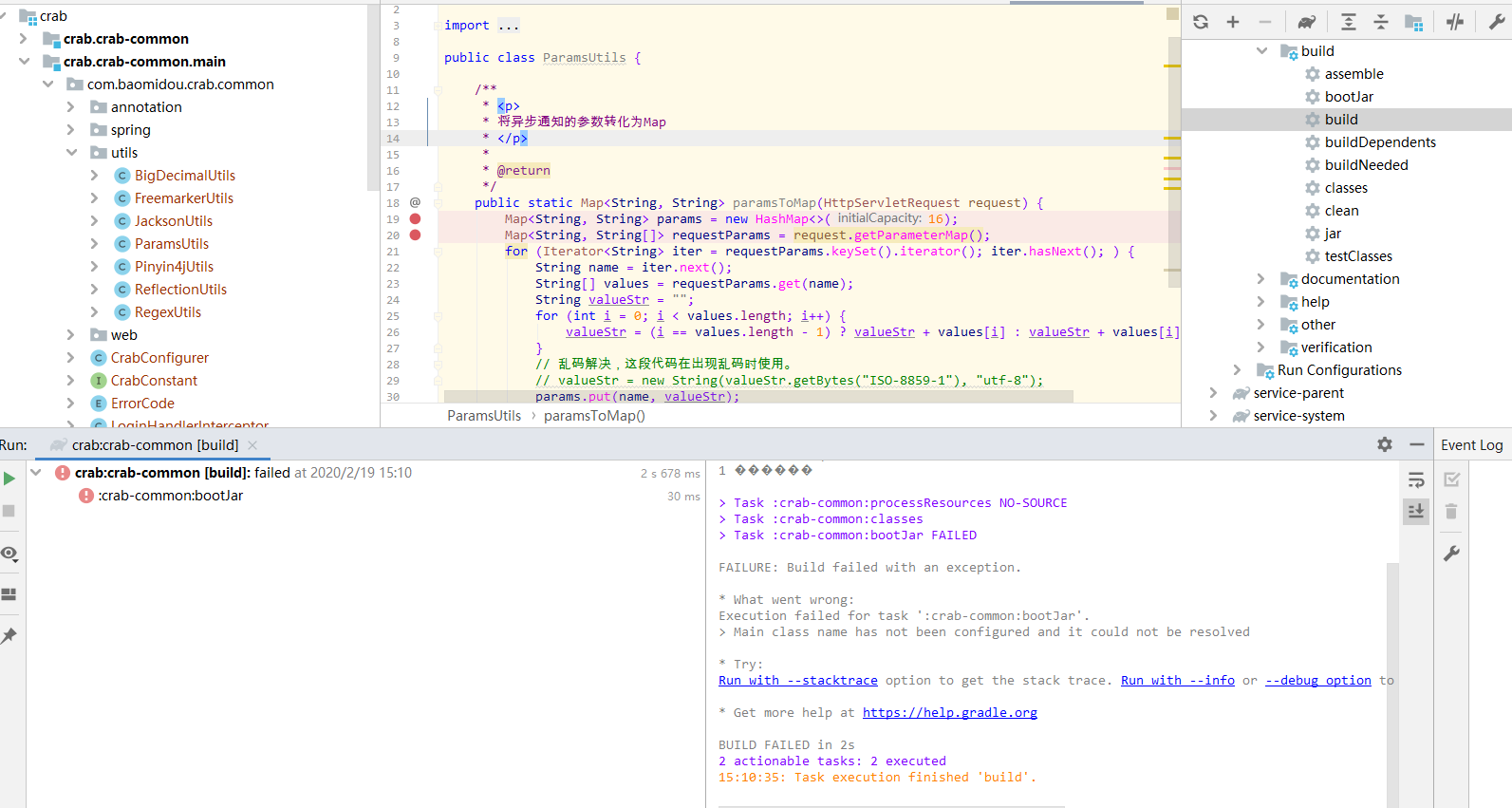Select buildDependents Gradle task

click(1380, 142)
